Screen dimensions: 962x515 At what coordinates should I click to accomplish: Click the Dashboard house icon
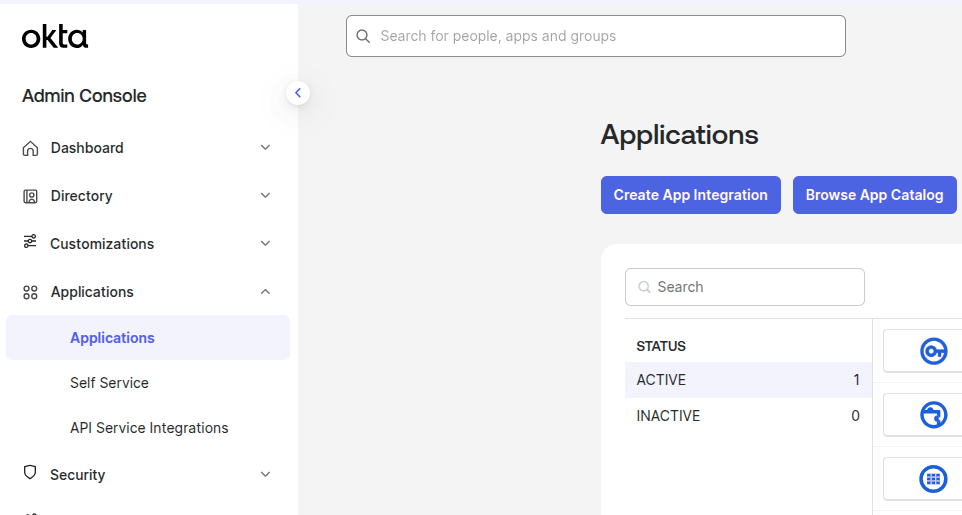pos(30,148)
